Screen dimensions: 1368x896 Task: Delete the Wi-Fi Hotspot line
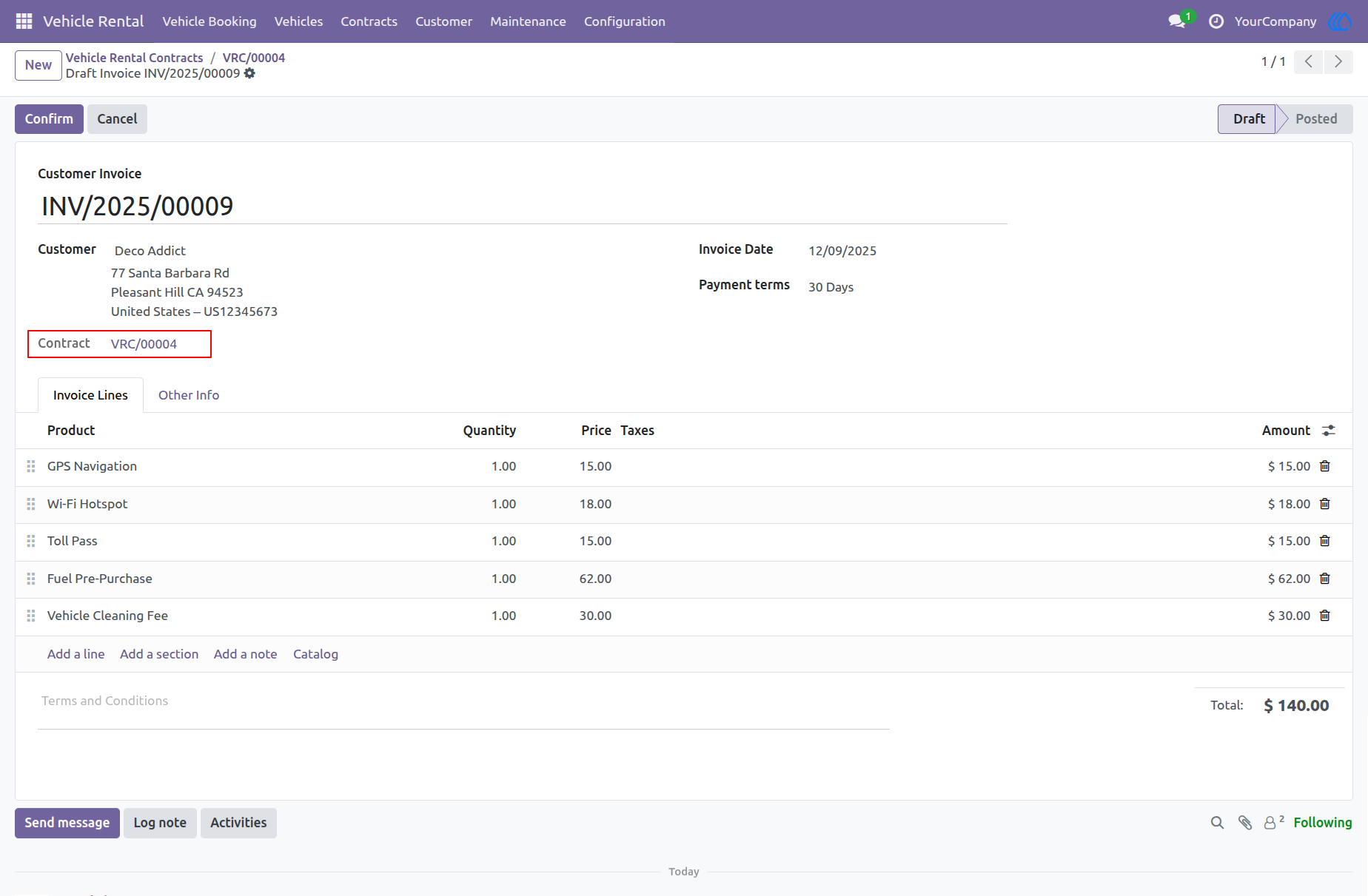tap(1325, 504)
